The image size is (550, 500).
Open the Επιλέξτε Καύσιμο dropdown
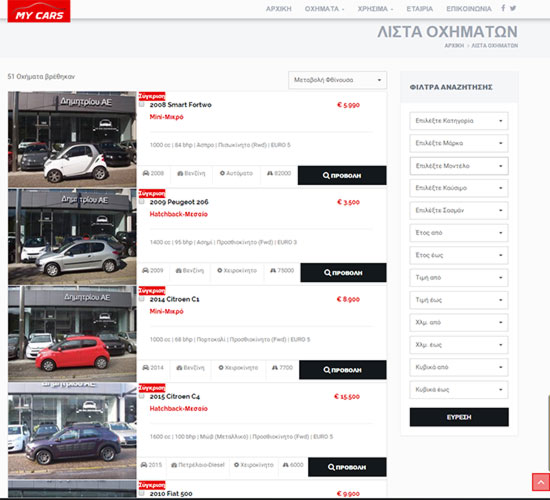(x=458, y=188)
